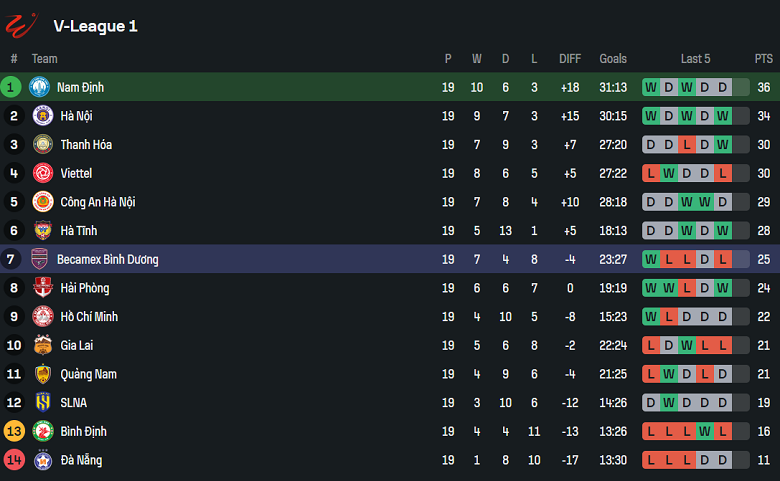Open the Gia Lai team link
The width and height of the screenshot is (780, 481).
click(x=76, y=346)
